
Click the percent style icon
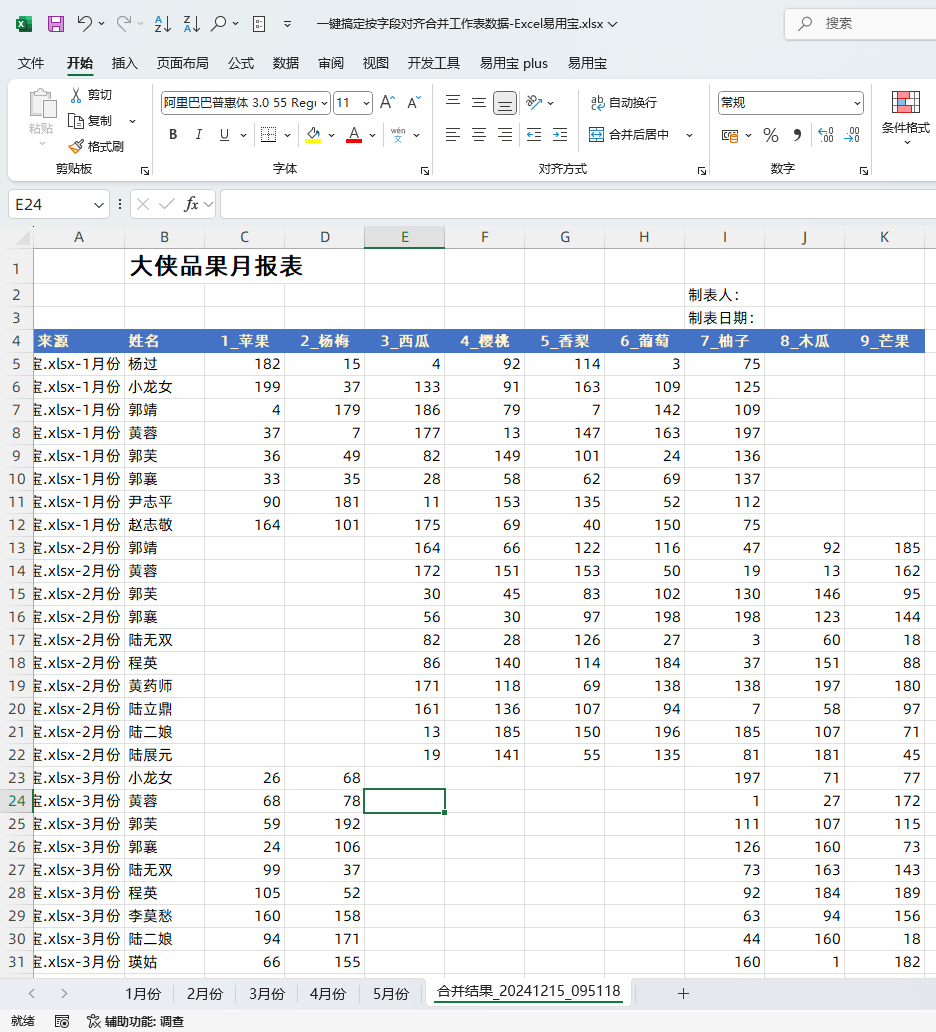pyautogui.click(x=771, y=135)
